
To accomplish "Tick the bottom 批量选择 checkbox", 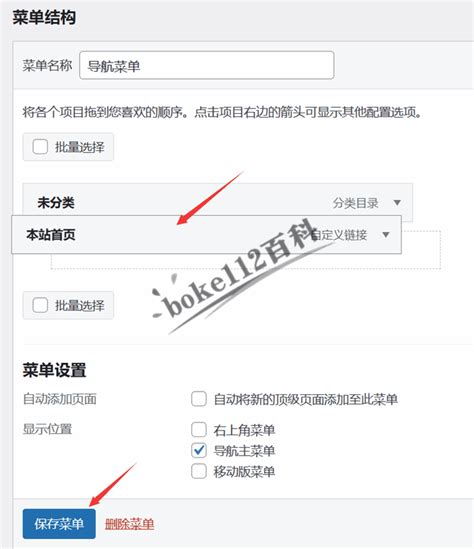I will point(40,305).
